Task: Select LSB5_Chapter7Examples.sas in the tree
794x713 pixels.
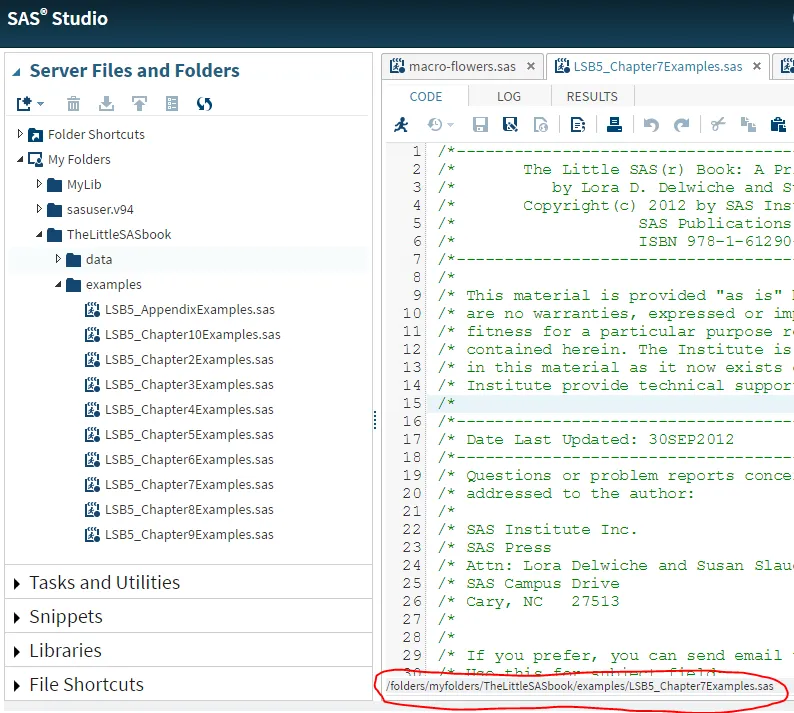Action: click(189, 485)
